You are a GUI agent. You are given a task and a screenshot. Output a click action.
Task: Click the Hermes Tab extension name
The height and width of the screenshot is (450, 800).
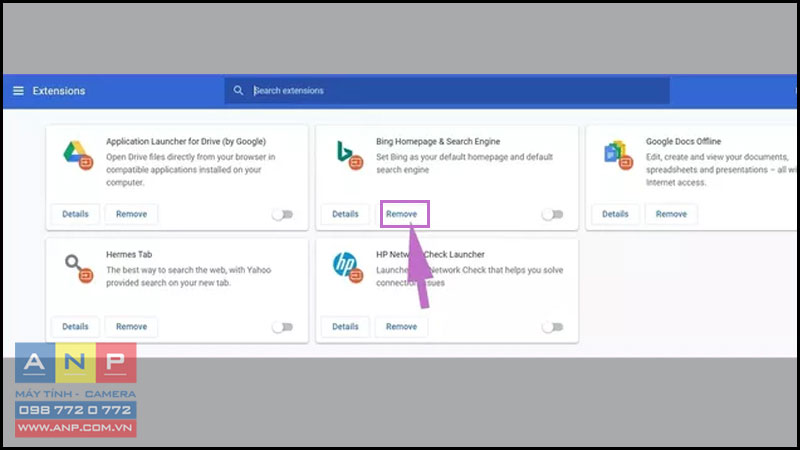pyautogui.click(x=129, y=254)
